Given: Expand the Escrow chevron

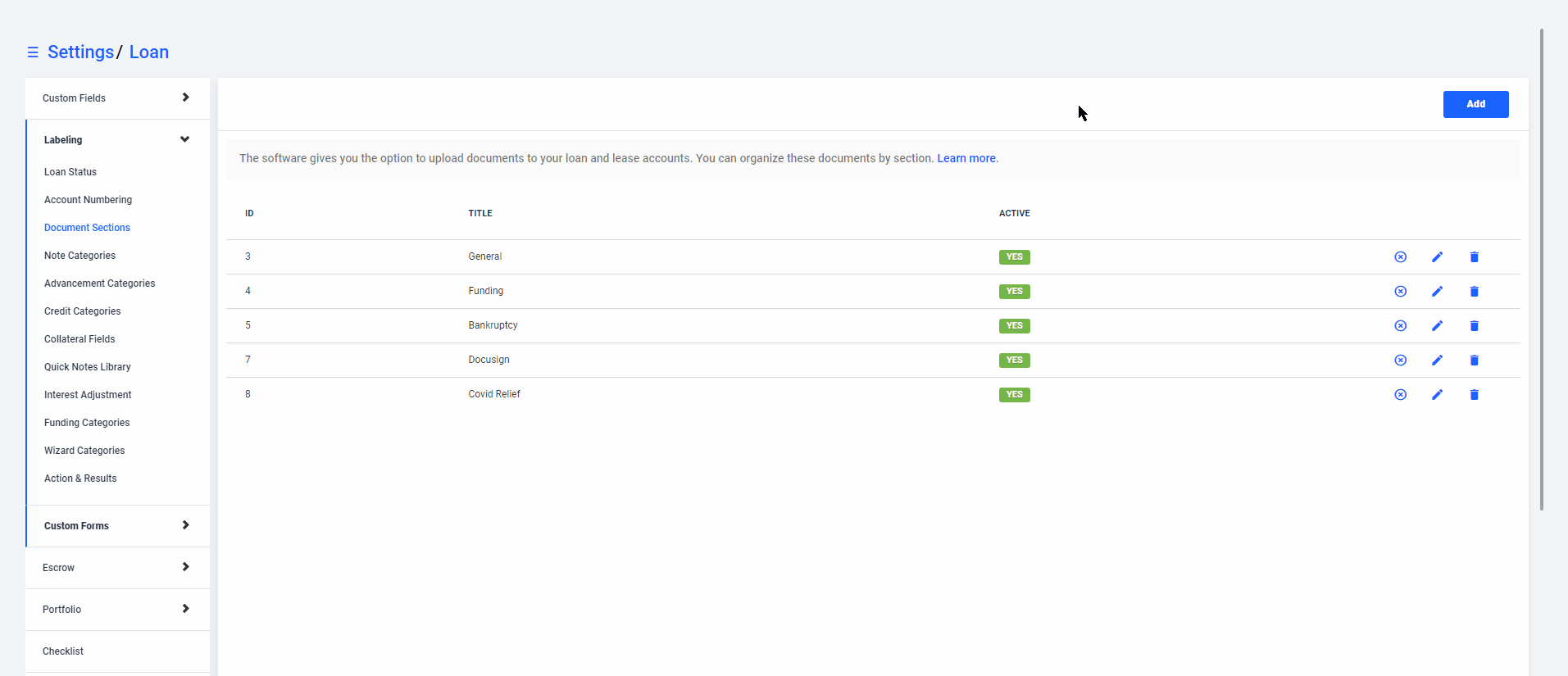Looking at the screenshot, I should point(186,567).
